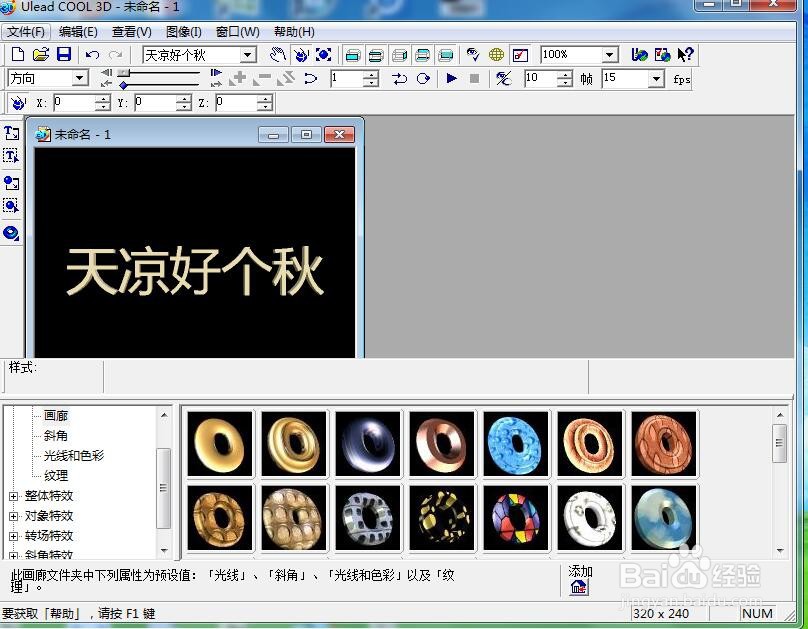Click the timeline frame slider thumb
The image size is (808, 629).
(123, 73)
